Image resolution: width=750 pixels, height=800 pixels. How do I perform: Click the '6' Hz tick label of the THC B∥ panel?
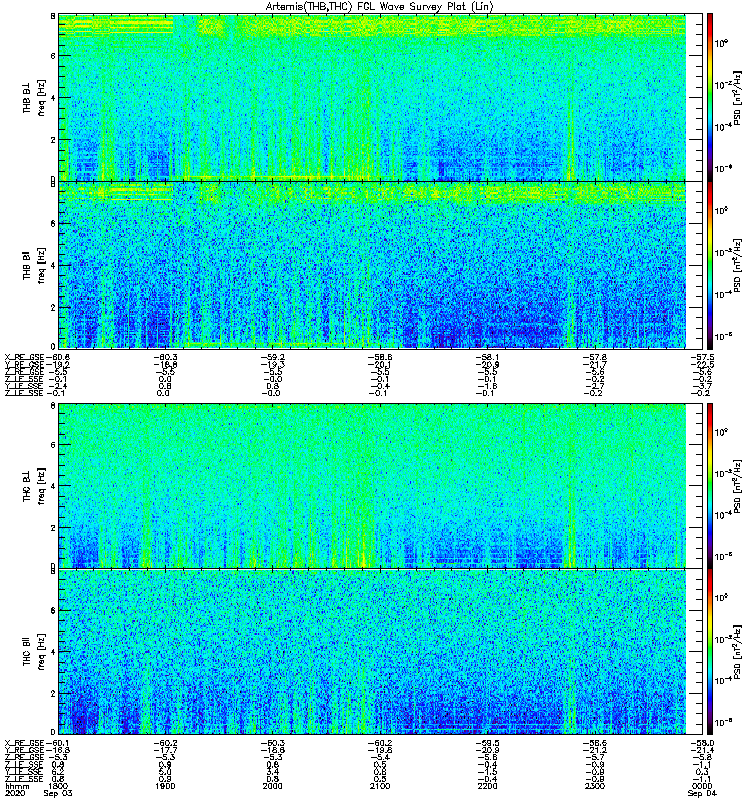pyautogui.click(x=53, y=610)
